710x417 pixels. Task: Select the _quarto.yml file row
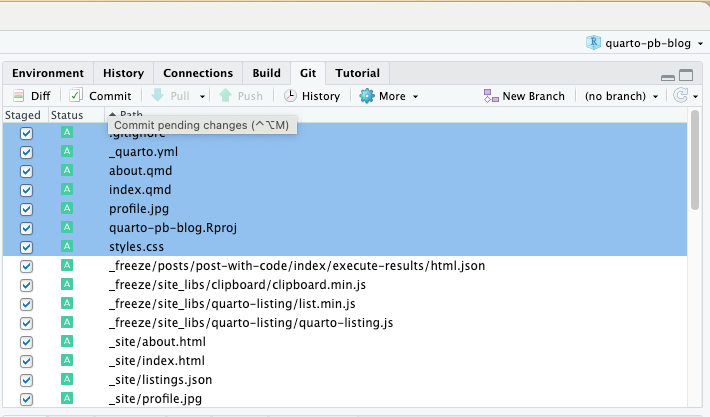click(x=345, y=152)
